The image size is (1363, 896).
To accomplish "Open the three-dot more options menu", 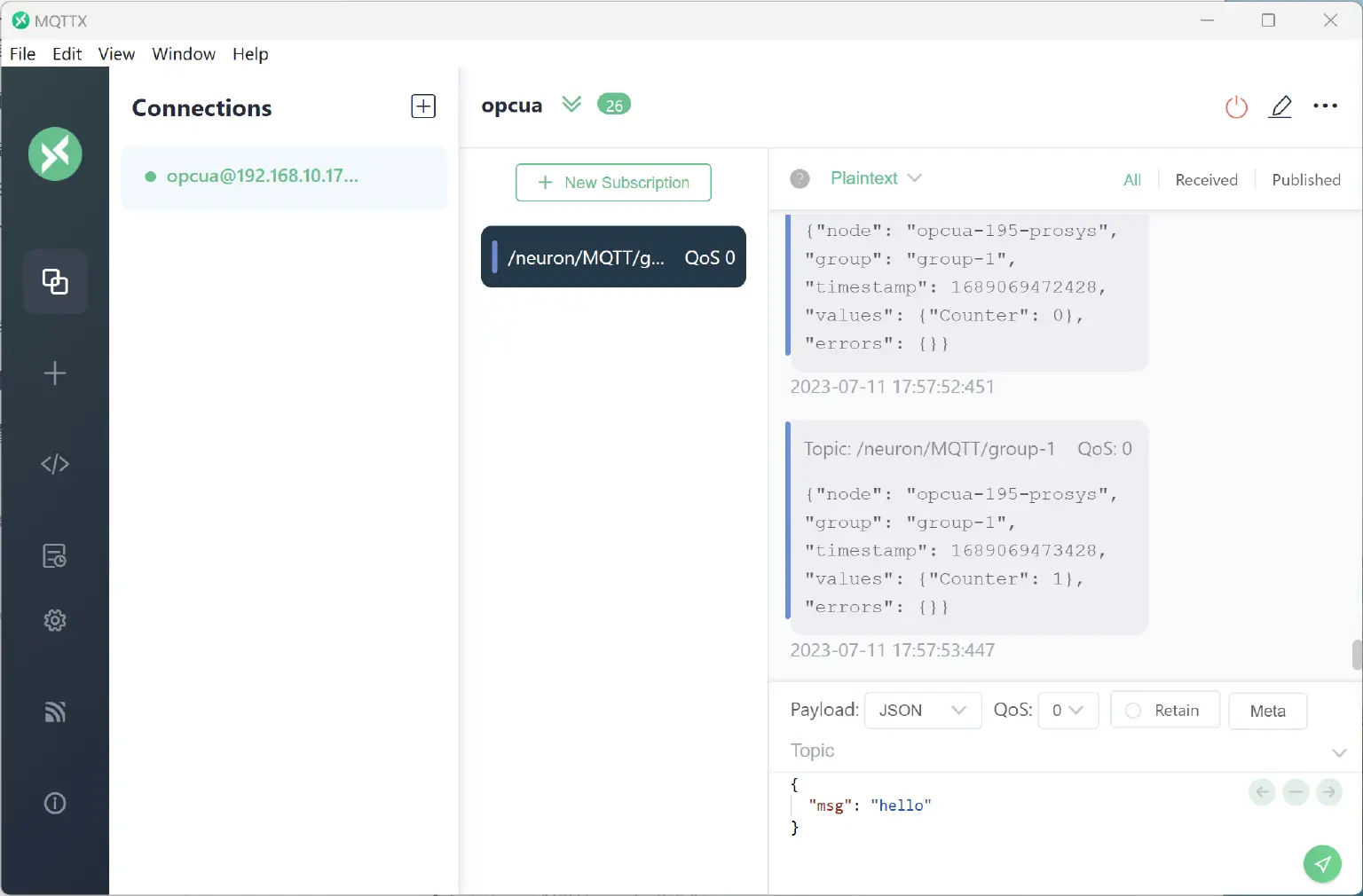I will click(1325, 106).
